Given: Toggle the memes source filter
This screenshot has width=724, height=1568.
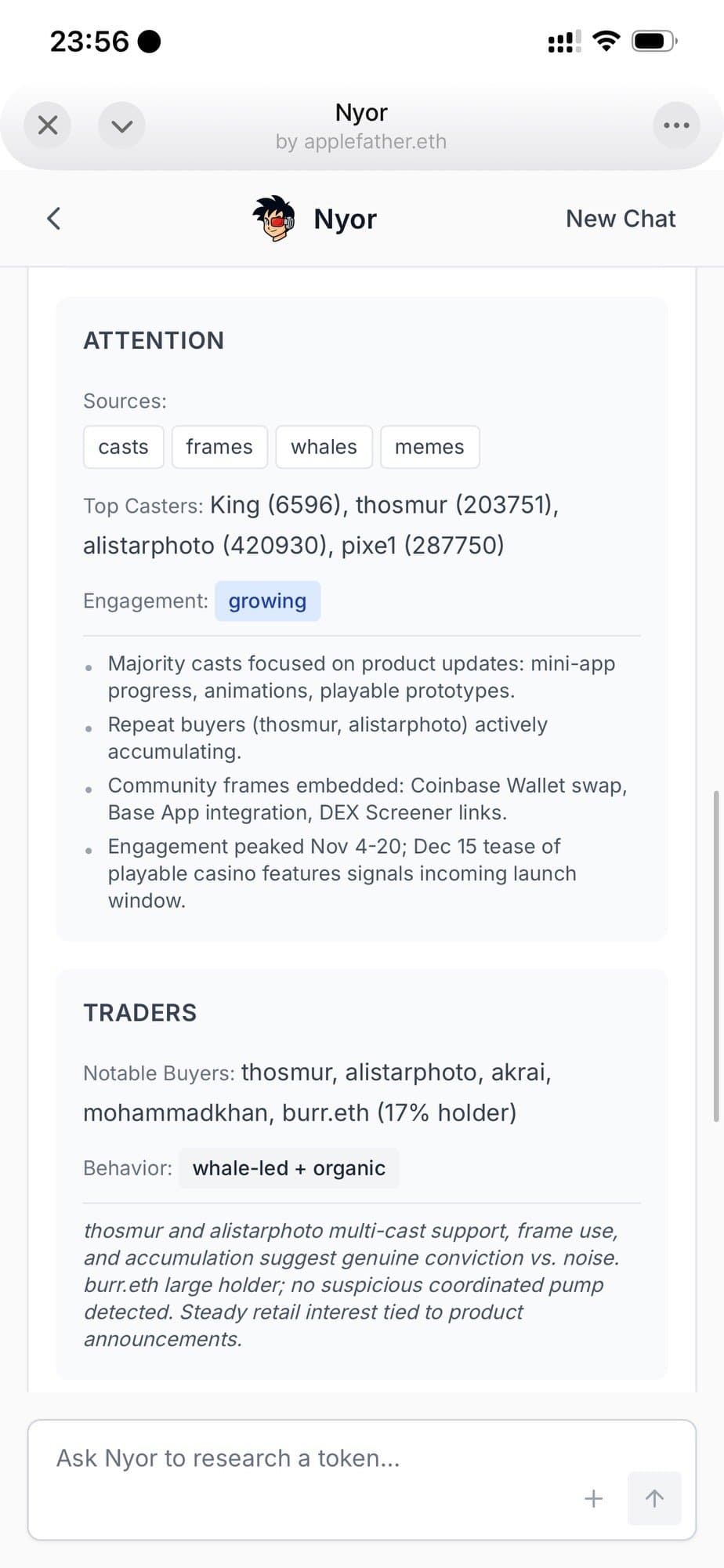Looking at the screenshot, I should [x=429, y=446].
